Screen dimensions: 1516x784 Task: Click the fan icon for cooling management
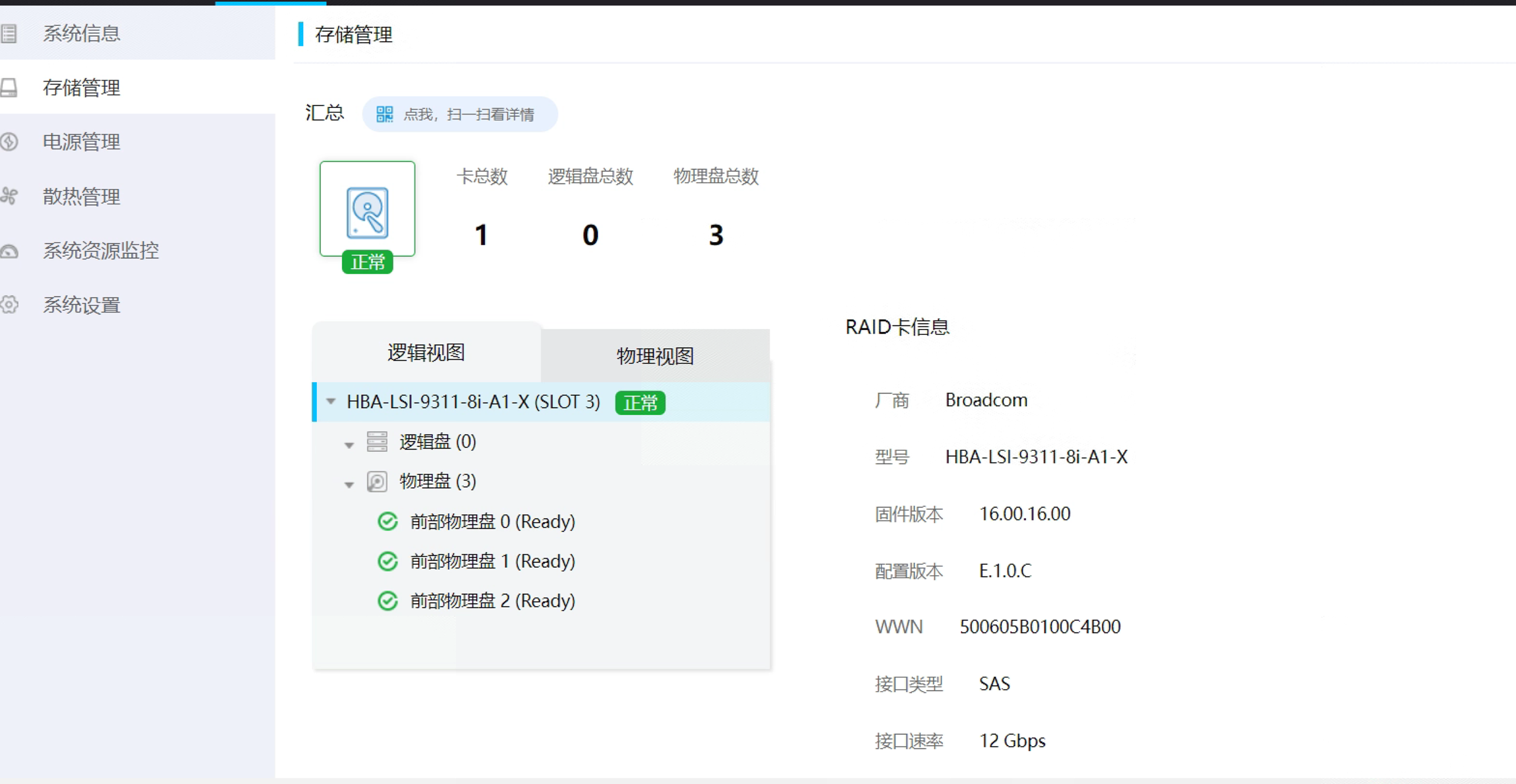click(x=8, y=196)
